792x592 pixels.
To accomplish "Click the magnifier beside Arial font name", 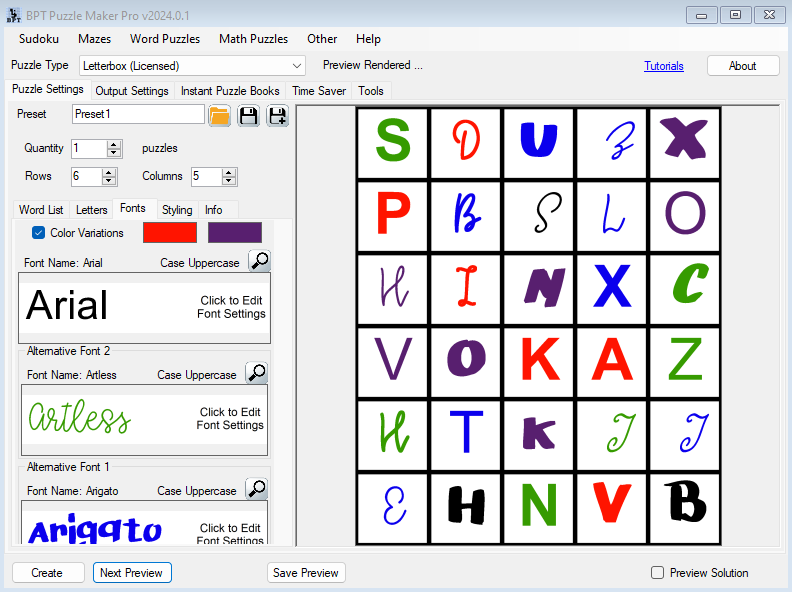I will 259,262.
